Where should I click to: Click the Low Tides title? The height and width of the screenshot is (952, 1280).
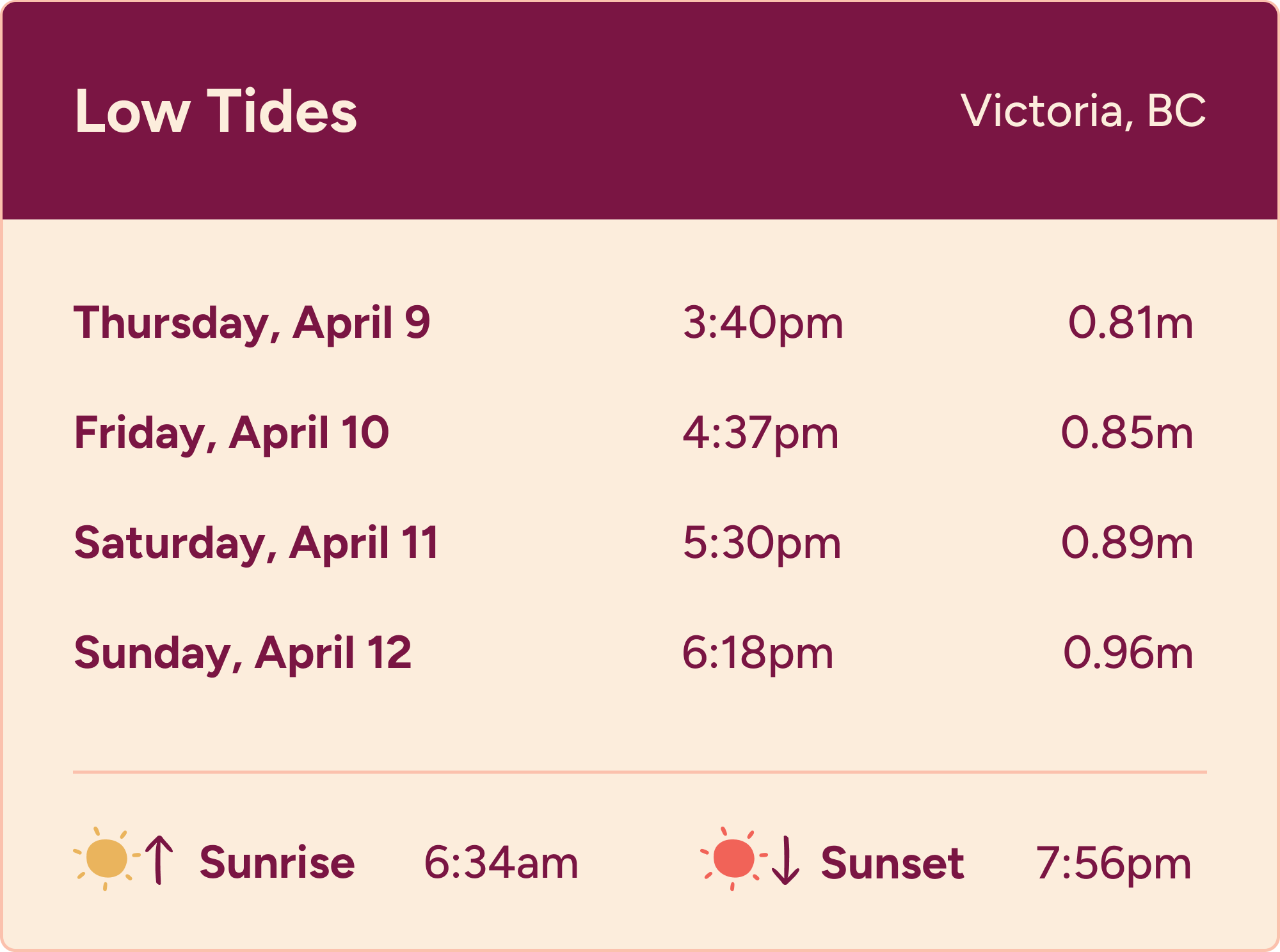pyautogui.click(x=216, y=111)
